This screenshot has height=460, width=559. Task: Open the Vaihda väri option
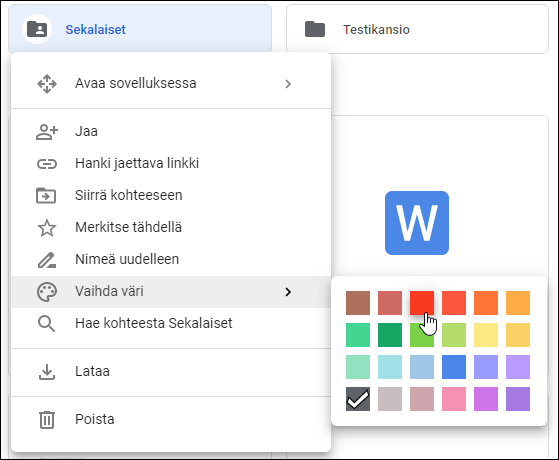click(171, 292)
